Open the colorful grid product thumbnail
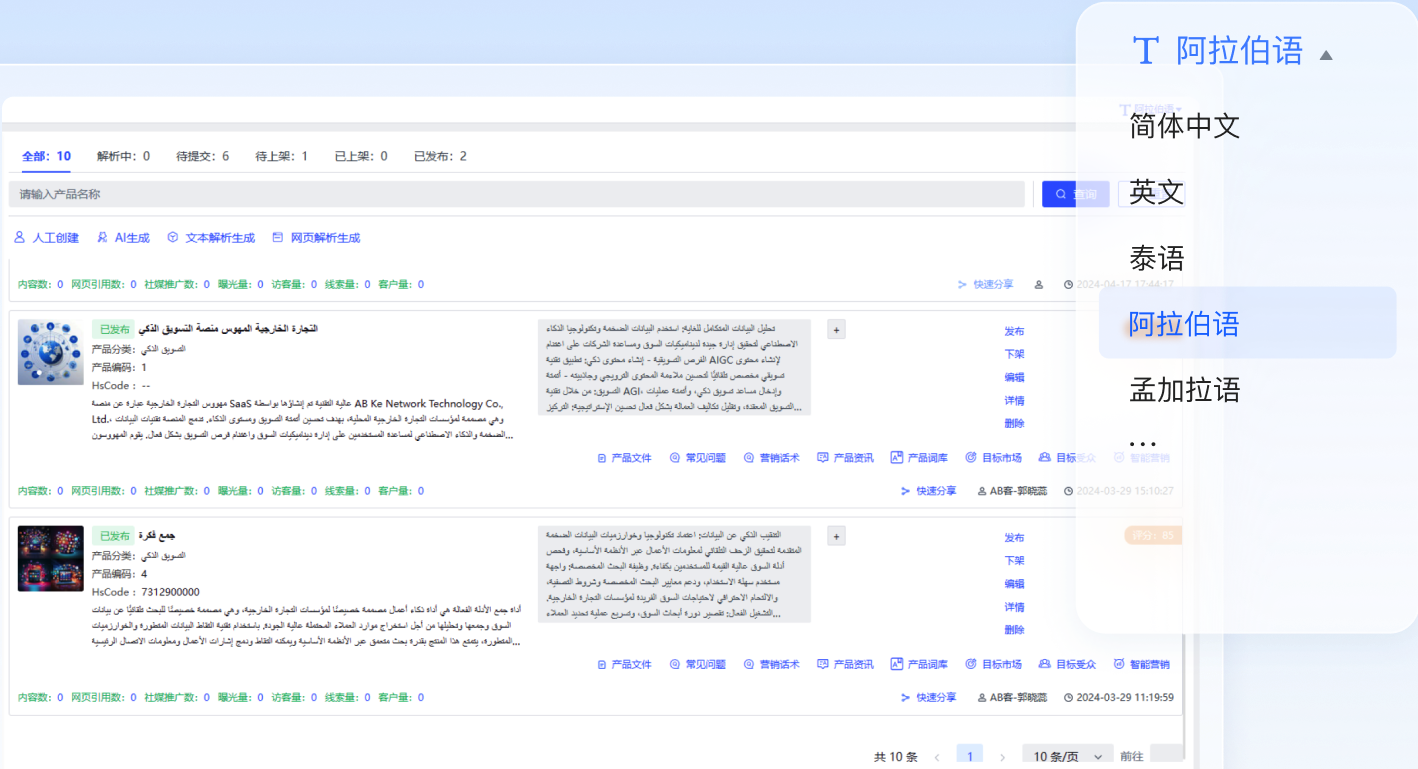This screenshot has width=1418, height=769. click(51, 559)
